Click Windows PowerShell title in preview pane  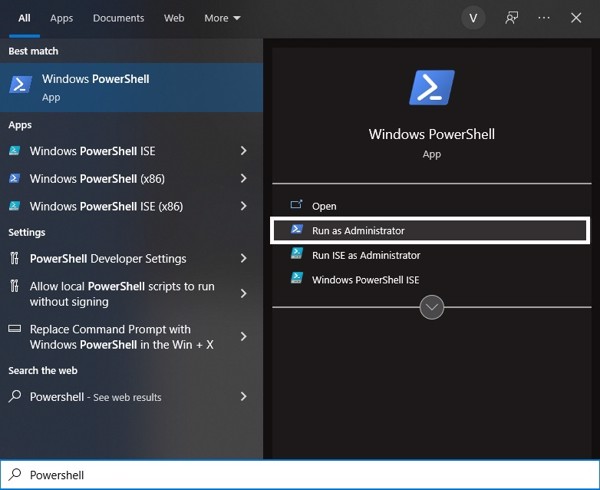[432, 134]
